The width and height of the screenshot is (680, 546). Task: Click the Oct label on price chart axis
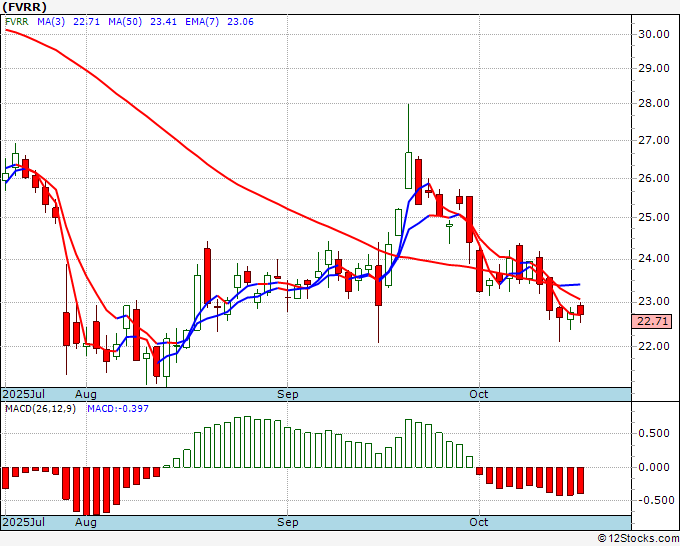pyautogui.click(x=479, y=394)
